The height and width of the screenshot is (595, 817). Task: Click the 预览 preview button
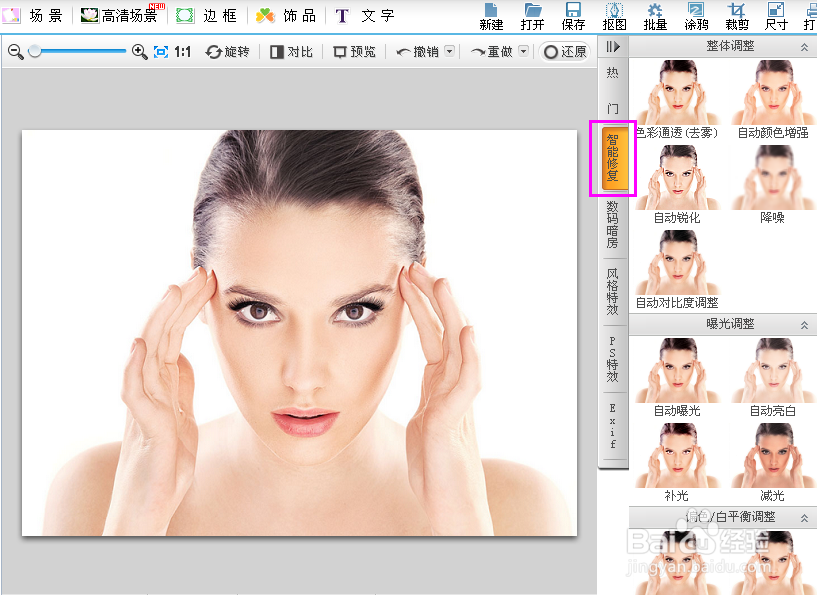tap(355, 52)
